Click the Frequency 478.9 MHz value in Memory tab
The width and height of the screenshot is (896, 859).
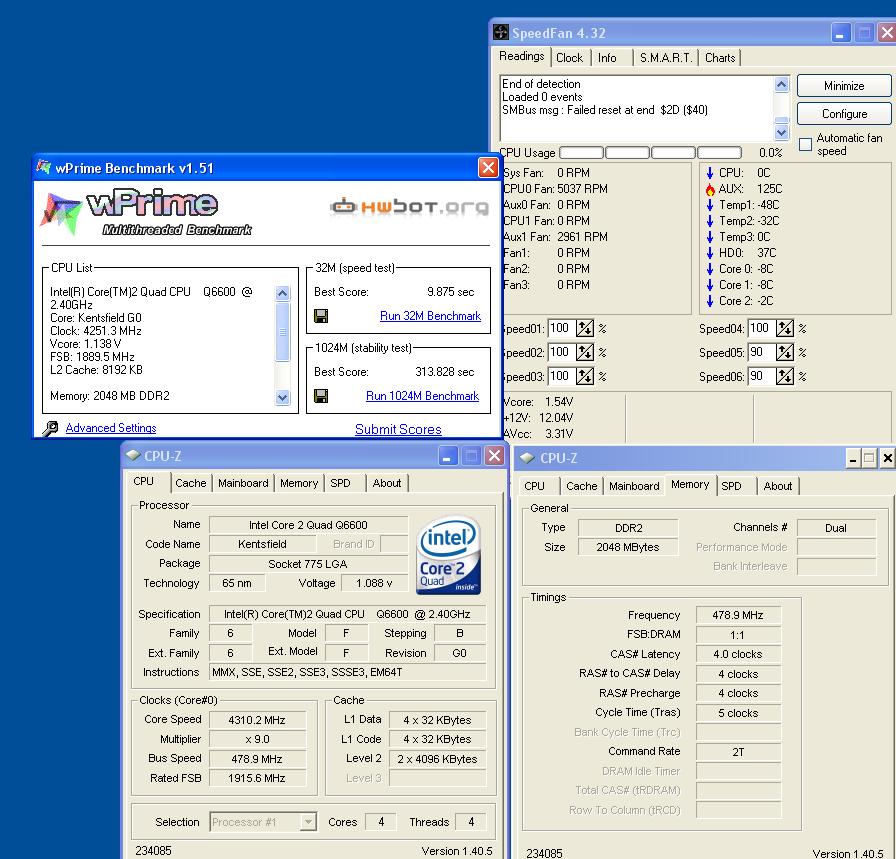coord(738,615)
